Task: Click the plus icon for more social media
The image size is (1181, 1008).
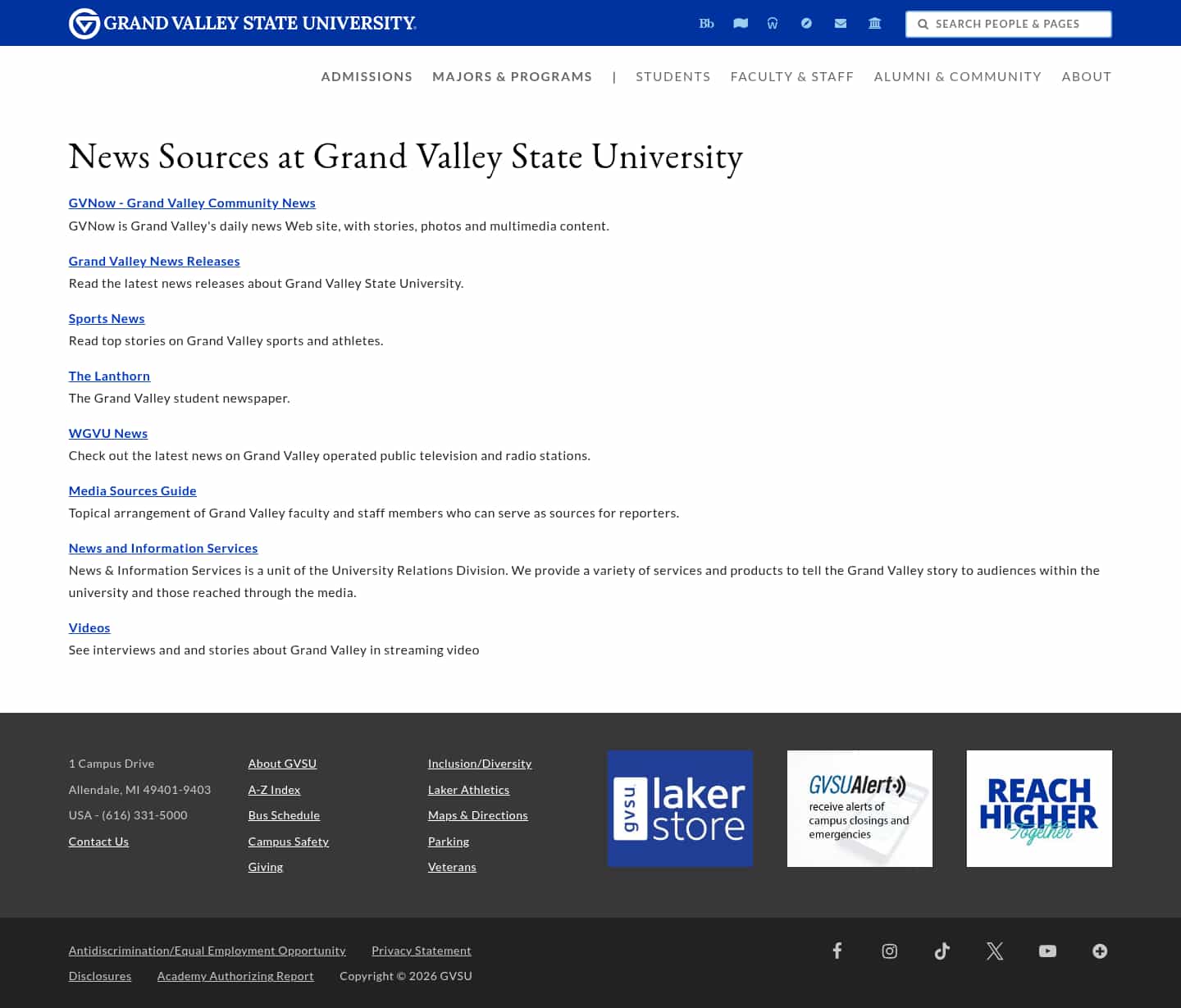Action: pos(1100,951)
